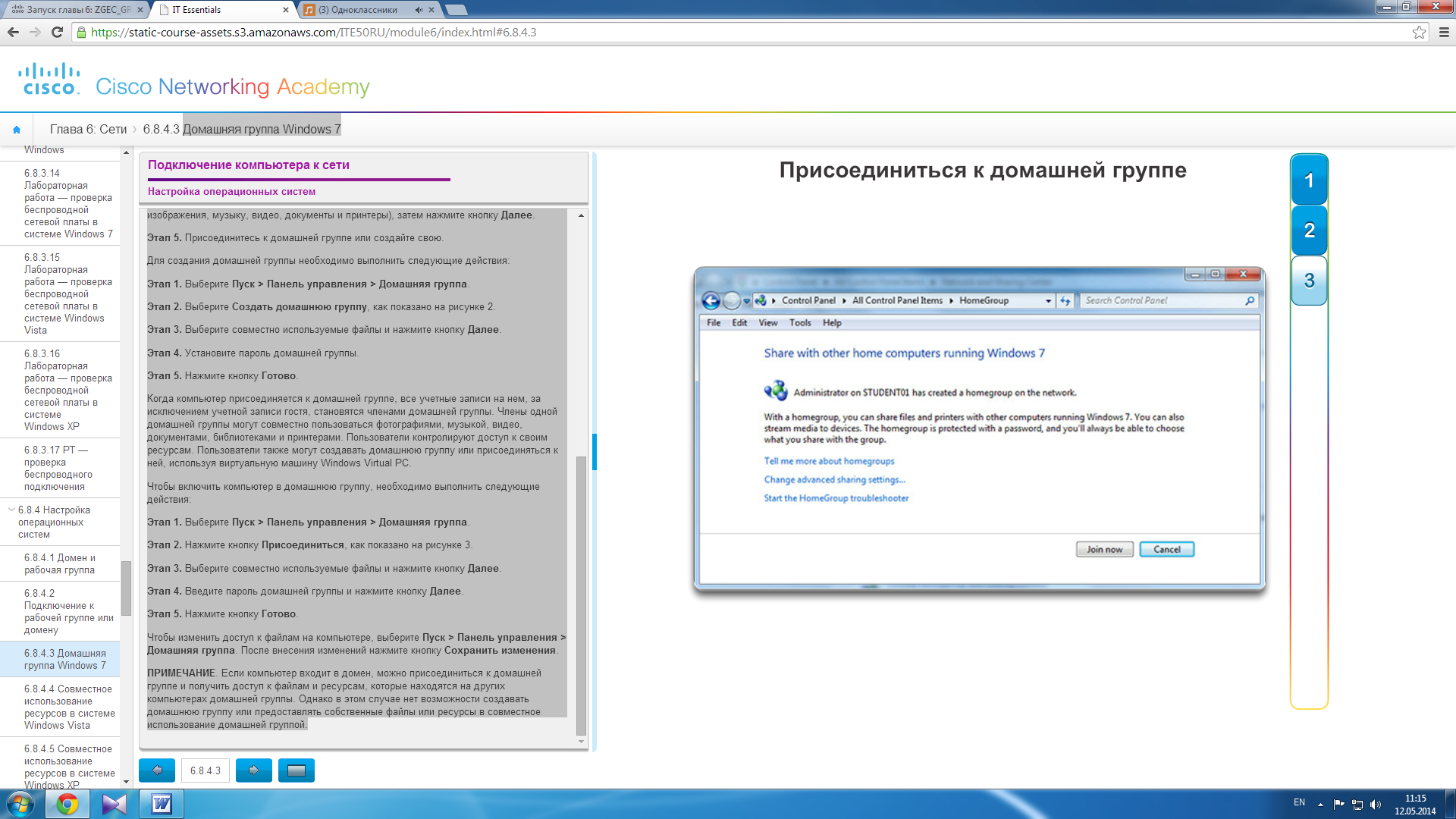
Task: Click the browser back arrow
Action: pos(13,32)
